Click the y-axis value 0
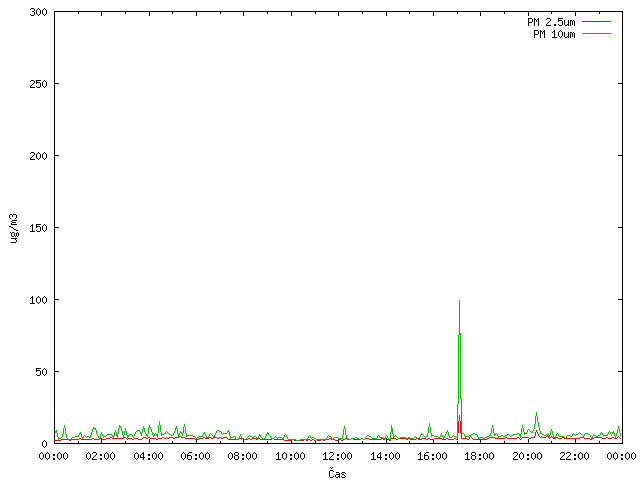Image resolution: width=640 pixels, height=480 pixels. (x=44, y=444)
